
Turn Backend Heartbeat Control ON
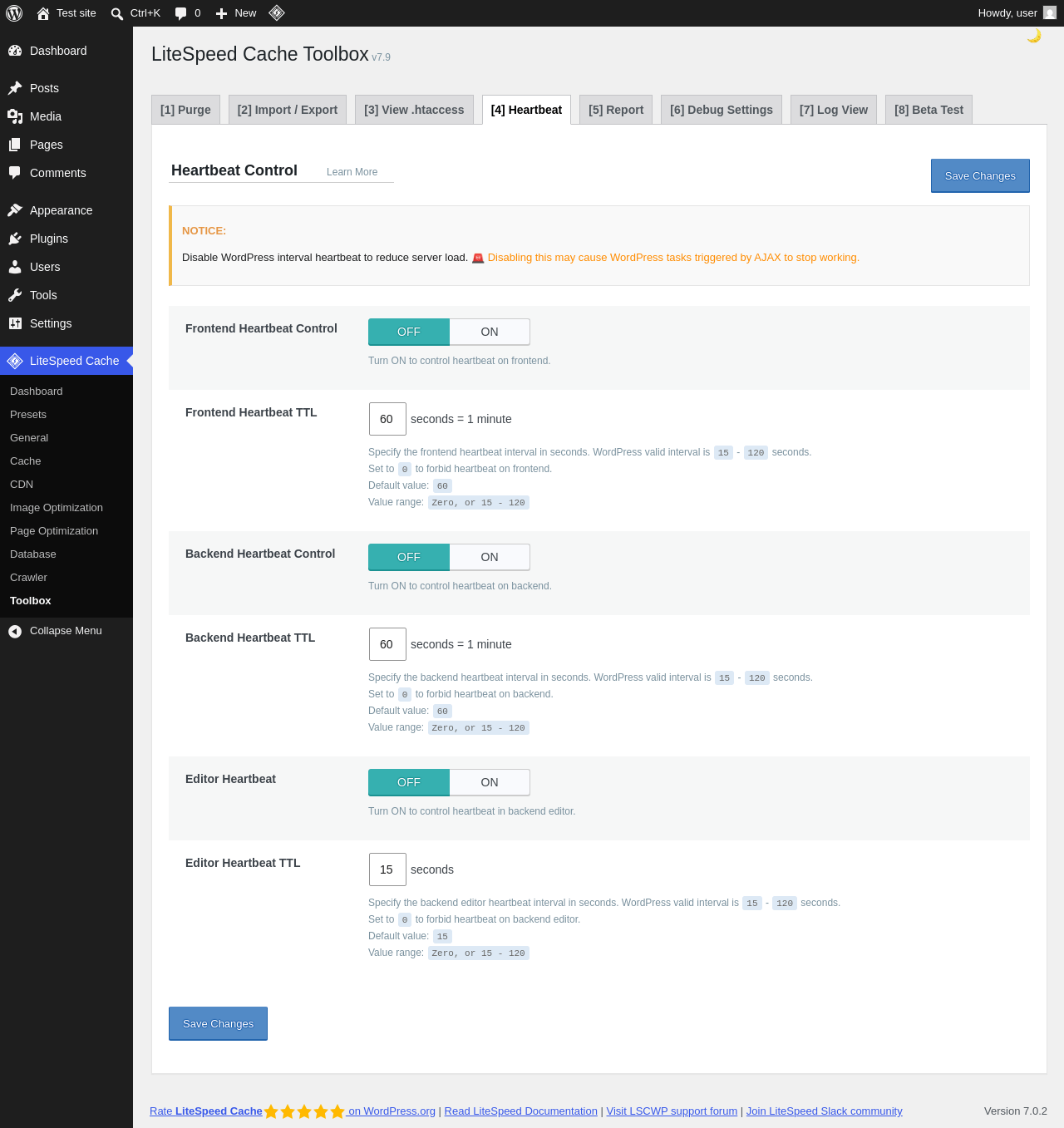[x=490, y=557]
